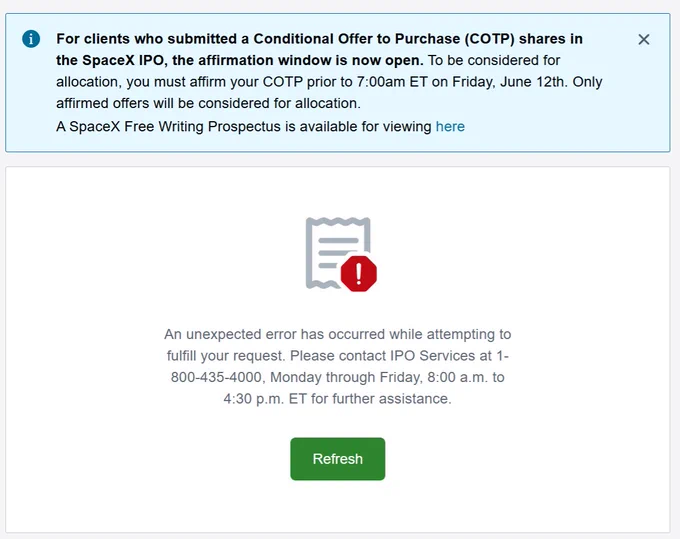Click the red exclamation stop-sign badge

pos(359,274)
